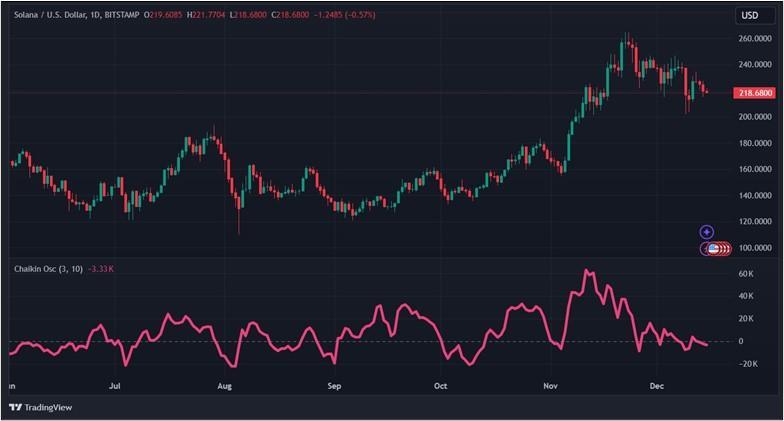Click the TradingView logo
Viewport: 784px width, 421px height.
pos(40,408)
